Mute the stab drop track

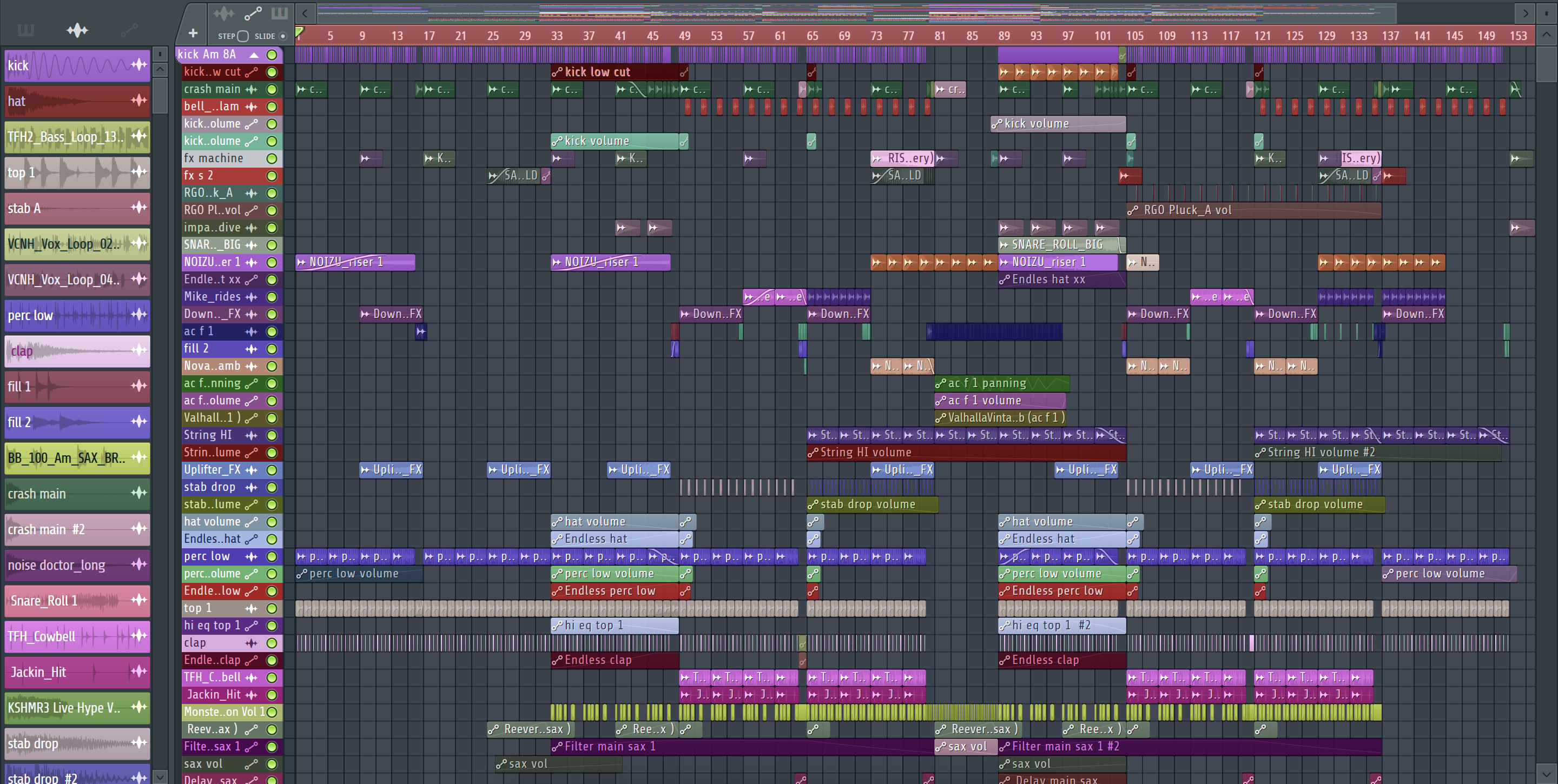click(x=272, y=487)
